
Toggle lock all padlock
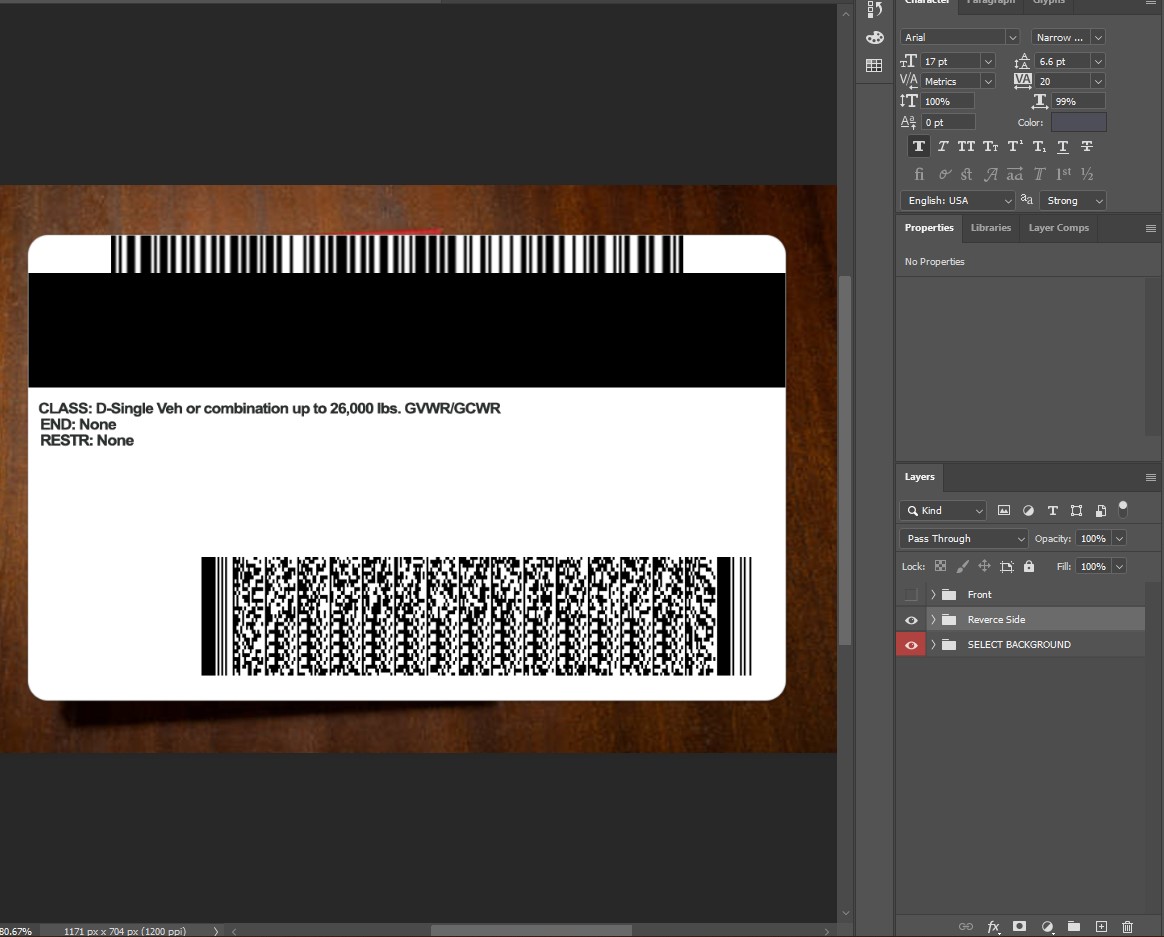coord(1029,566)
